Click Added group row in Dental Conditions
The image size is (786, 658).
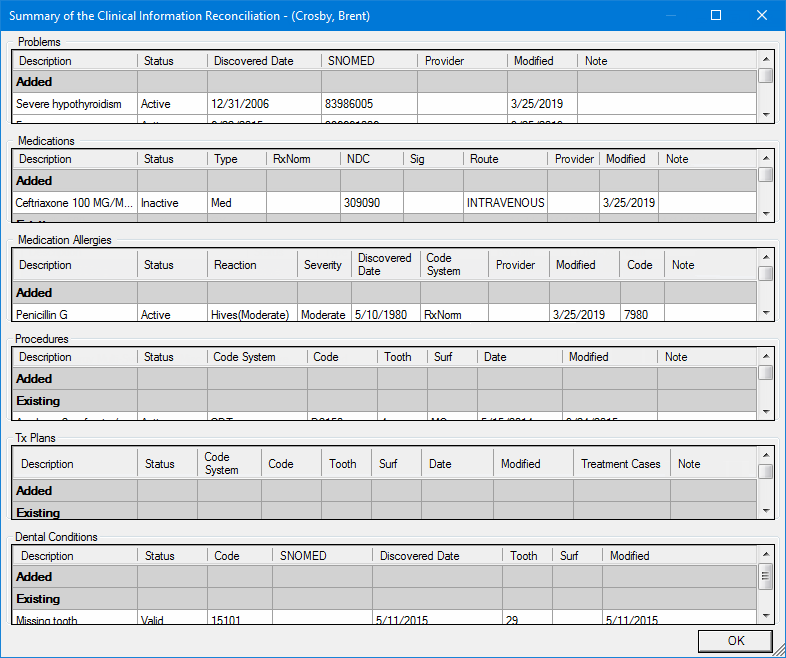pos(384,576)
